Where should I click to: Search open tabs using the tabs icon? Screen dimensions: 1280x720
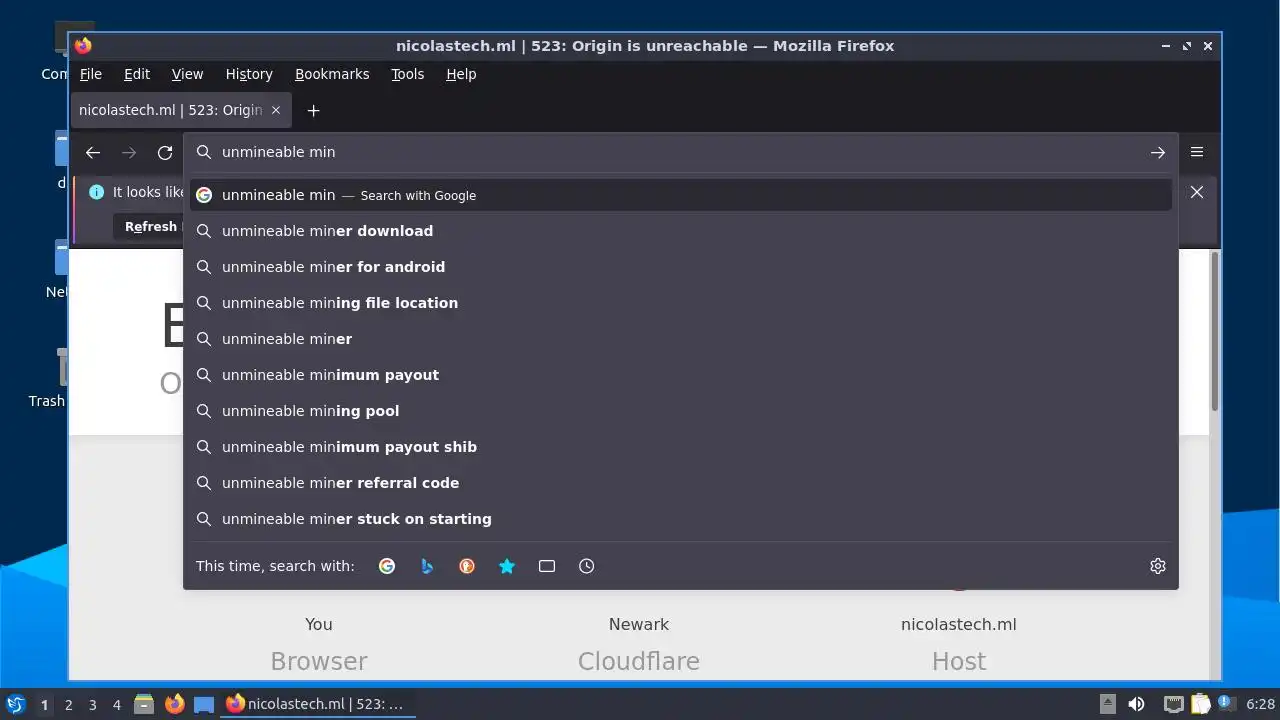tap(547, 566)
